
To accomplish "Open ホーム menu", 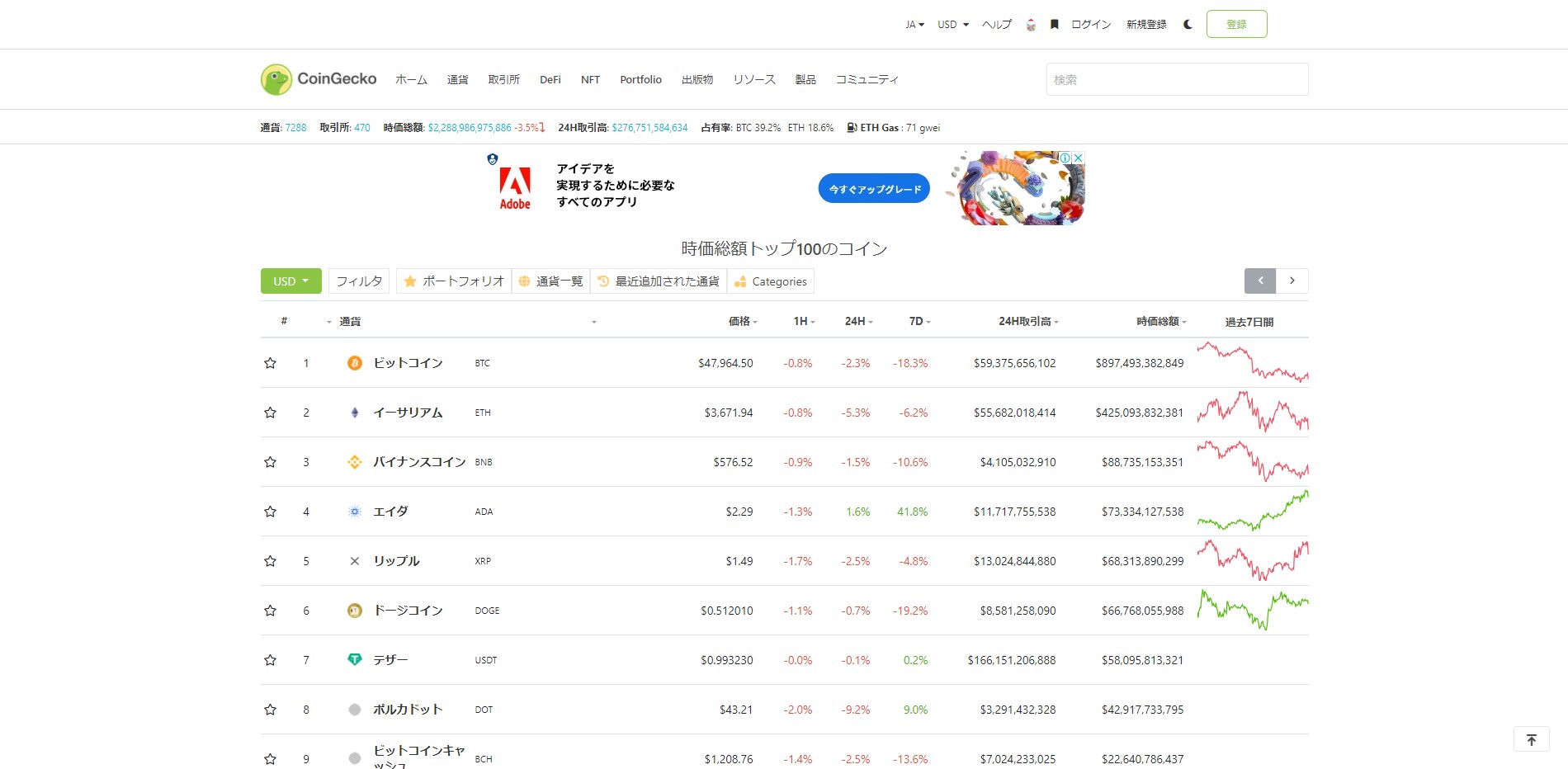I will coord(411,80).
